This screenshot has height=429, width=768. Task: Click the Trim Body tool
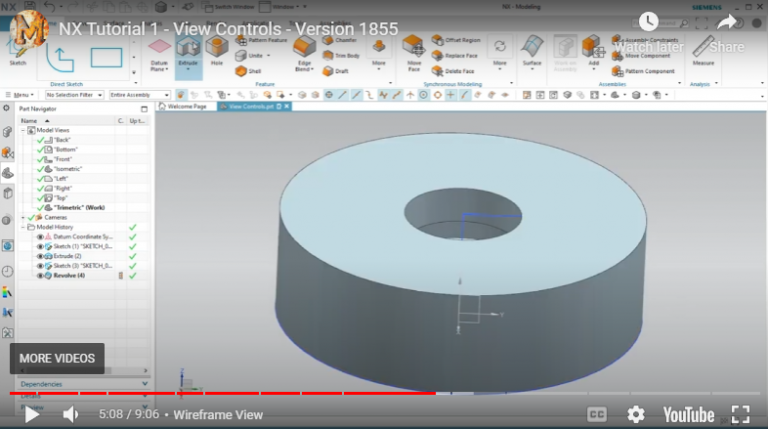coord(341,55)
